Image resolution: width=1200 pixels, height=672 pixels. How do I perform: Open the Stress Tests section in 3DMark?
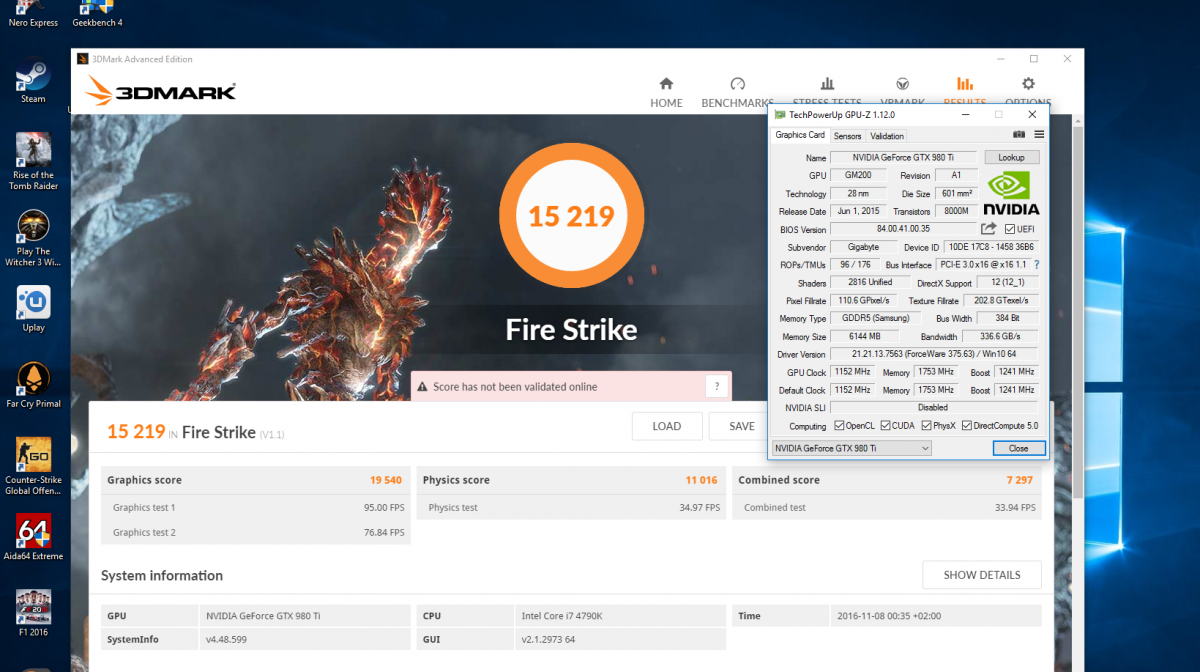(827, 92)
